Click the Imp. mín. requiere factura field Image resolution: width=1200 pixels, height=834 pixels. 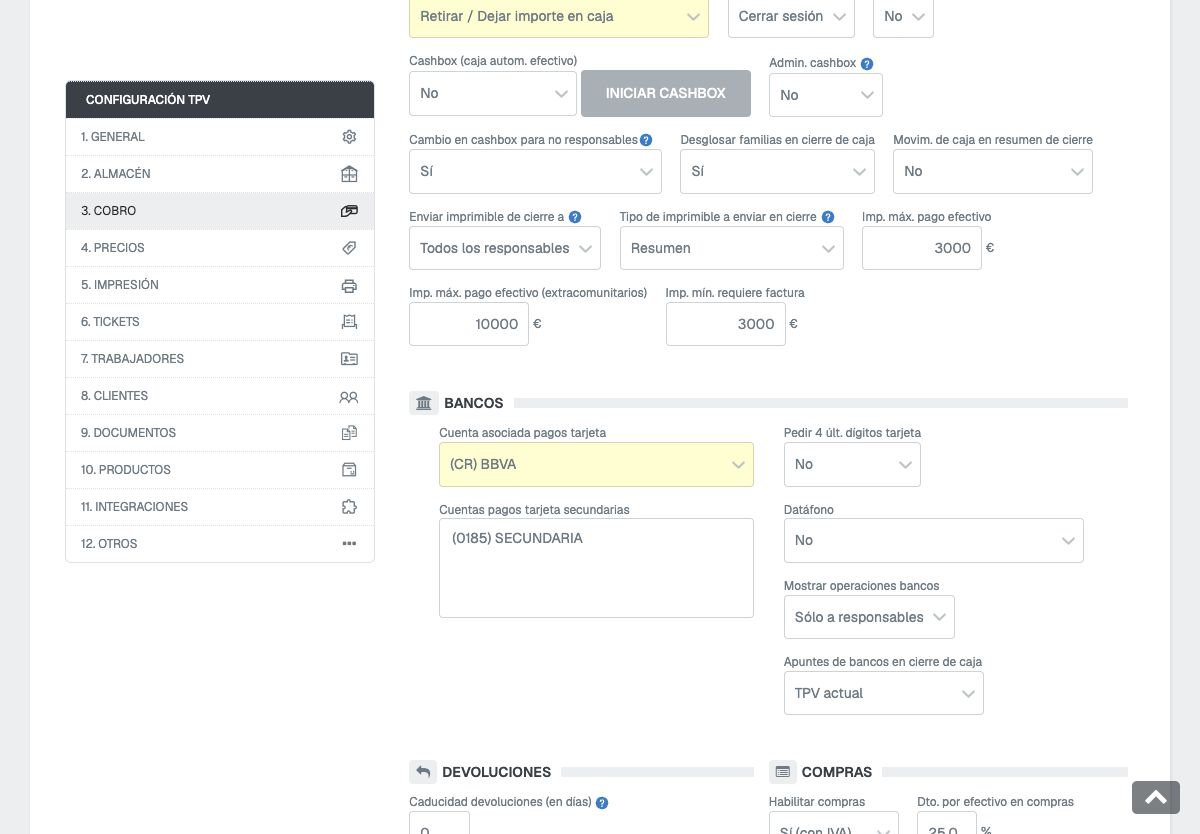coord(726,324)
